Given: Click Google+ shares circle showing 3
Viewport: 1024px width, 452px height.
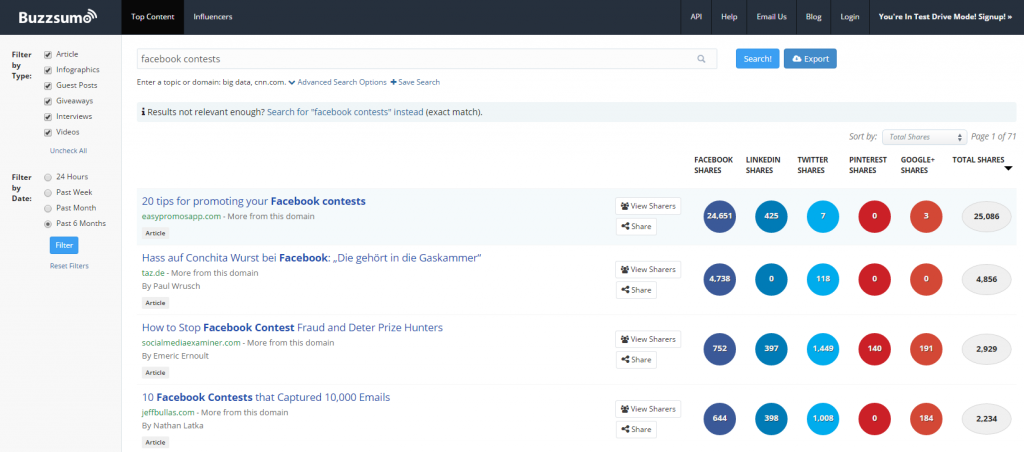Looking at the screenshot, I should 926,217.
